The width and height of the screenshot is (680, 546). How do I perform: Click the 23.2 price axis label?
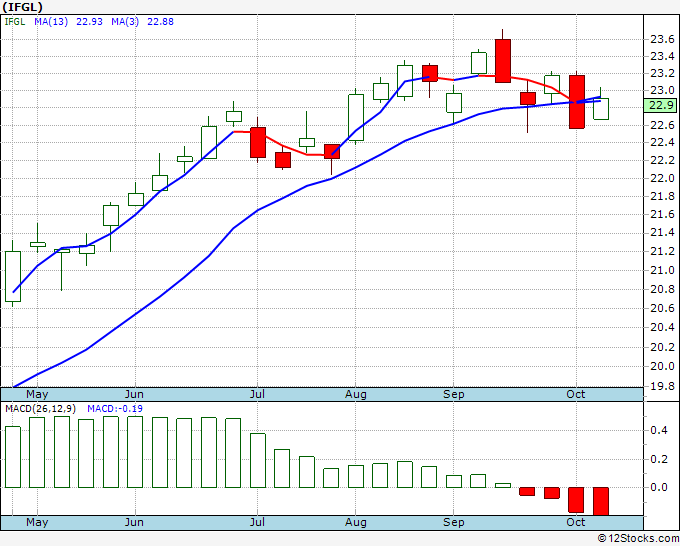tap(662, 73)
